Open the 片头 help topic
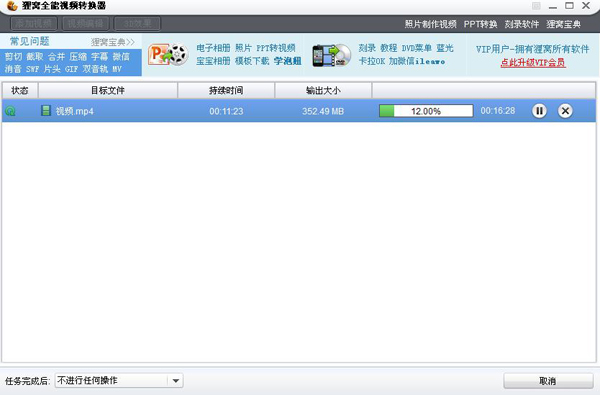The image size is (600, 395). tap(52, 69)
